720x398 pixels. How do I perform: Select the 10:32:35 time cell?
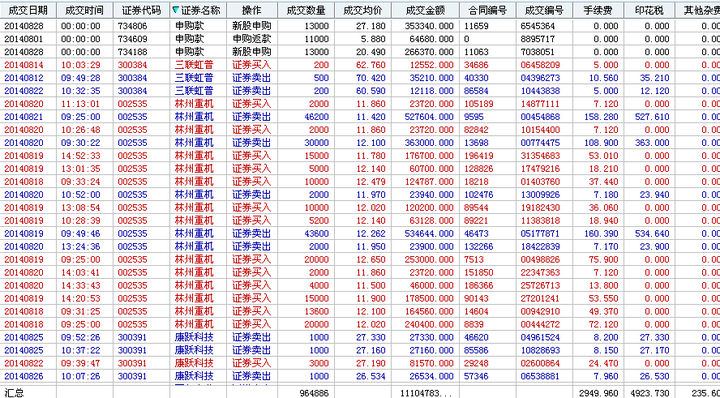[80, 91]
